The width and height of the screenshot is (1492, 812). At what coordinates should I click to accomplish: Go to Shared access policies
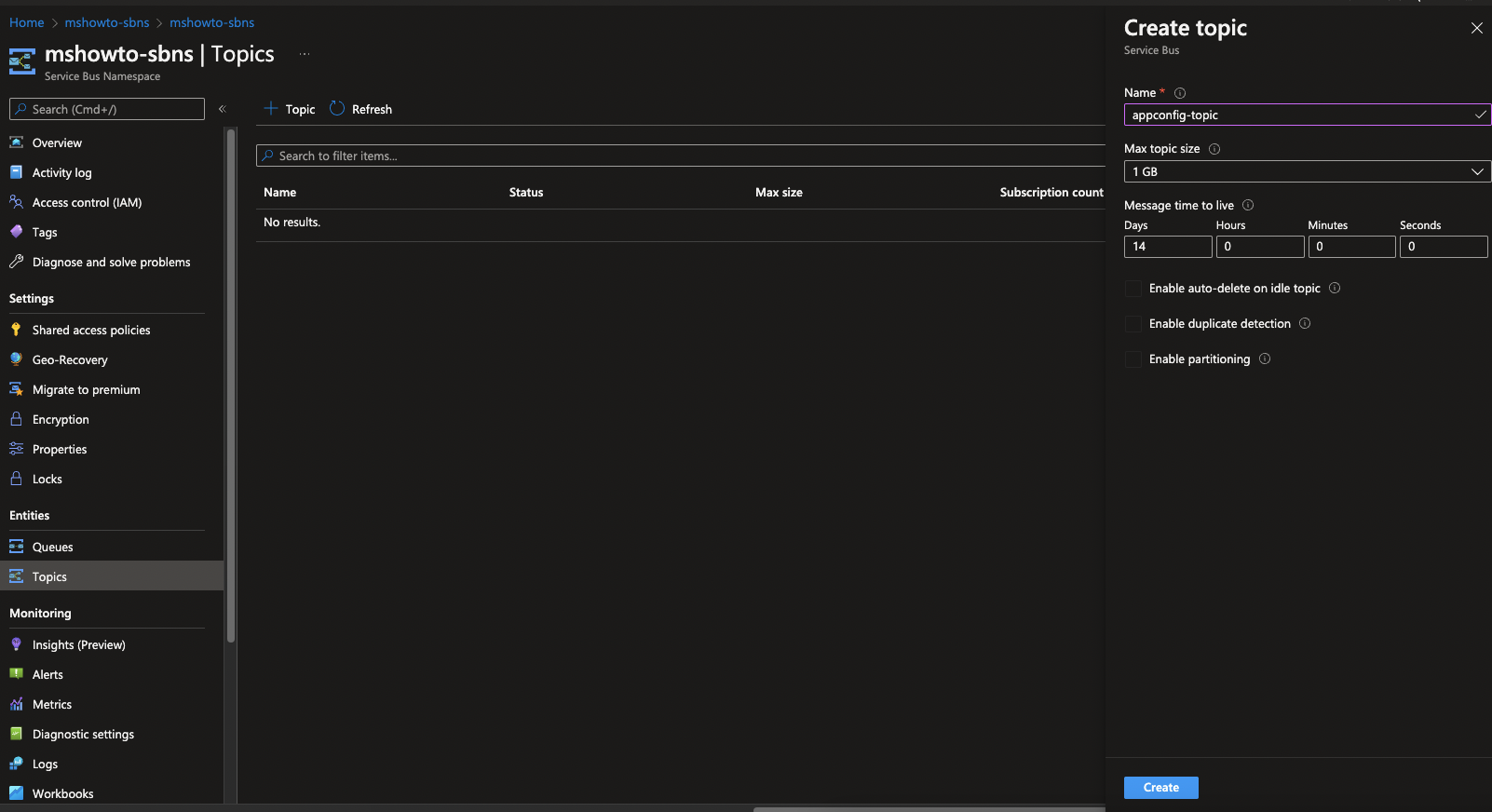[x=91, y=330]
